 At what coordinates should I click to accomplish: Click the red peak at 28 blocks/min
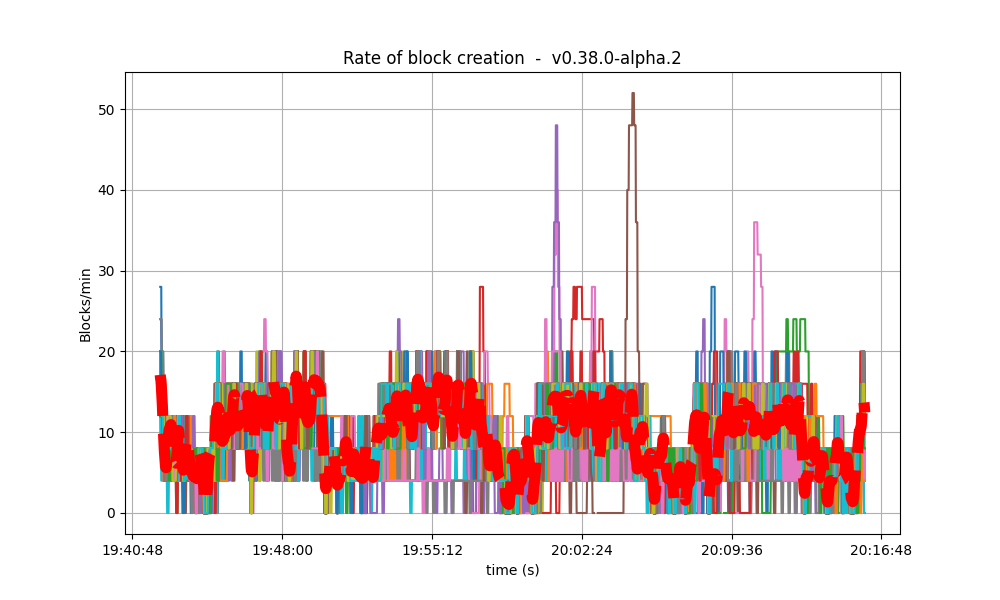pos(480,290)
